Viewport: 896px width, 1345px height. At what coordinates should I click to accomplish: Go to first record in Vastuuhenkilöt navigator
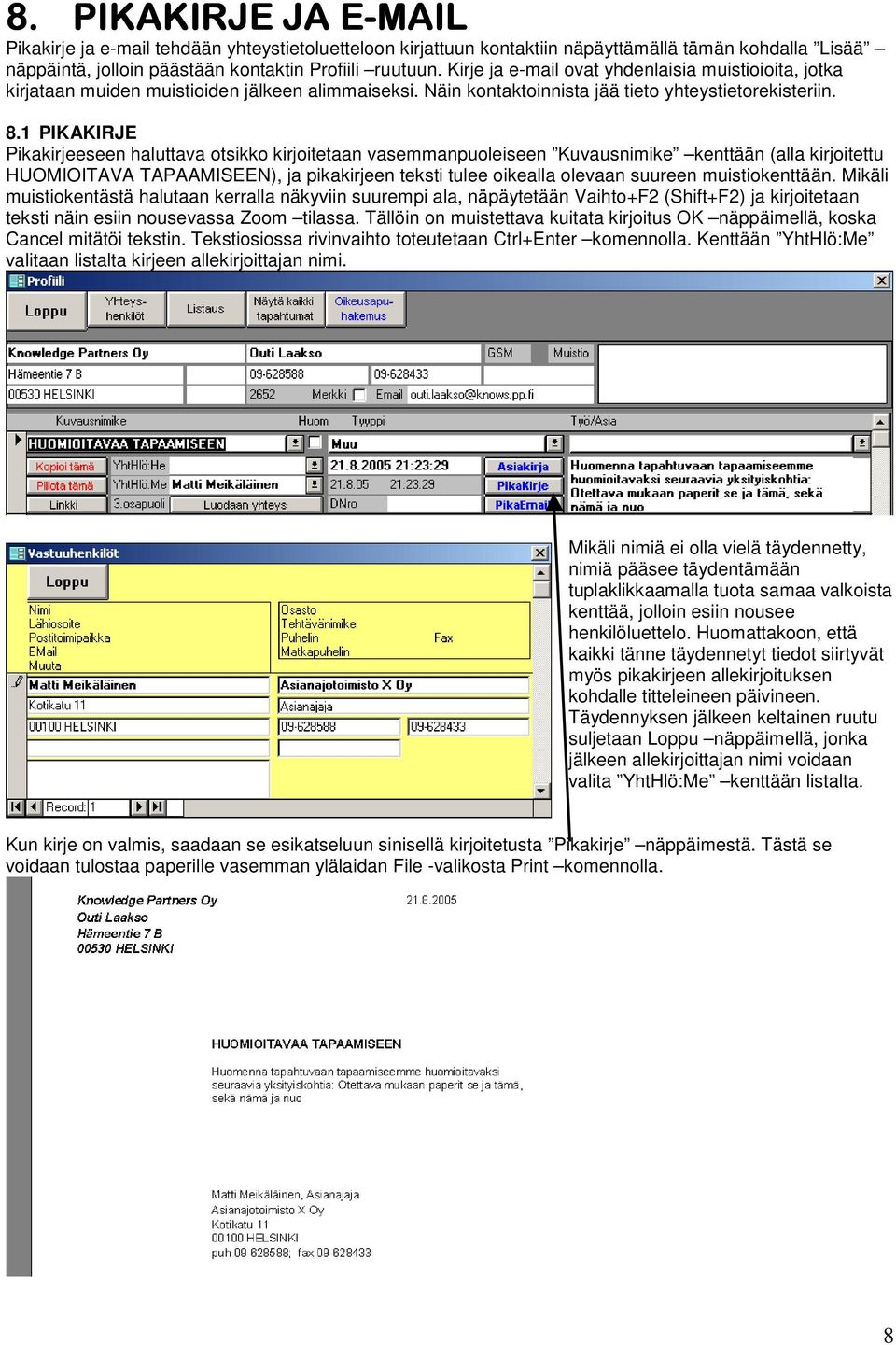16,807
